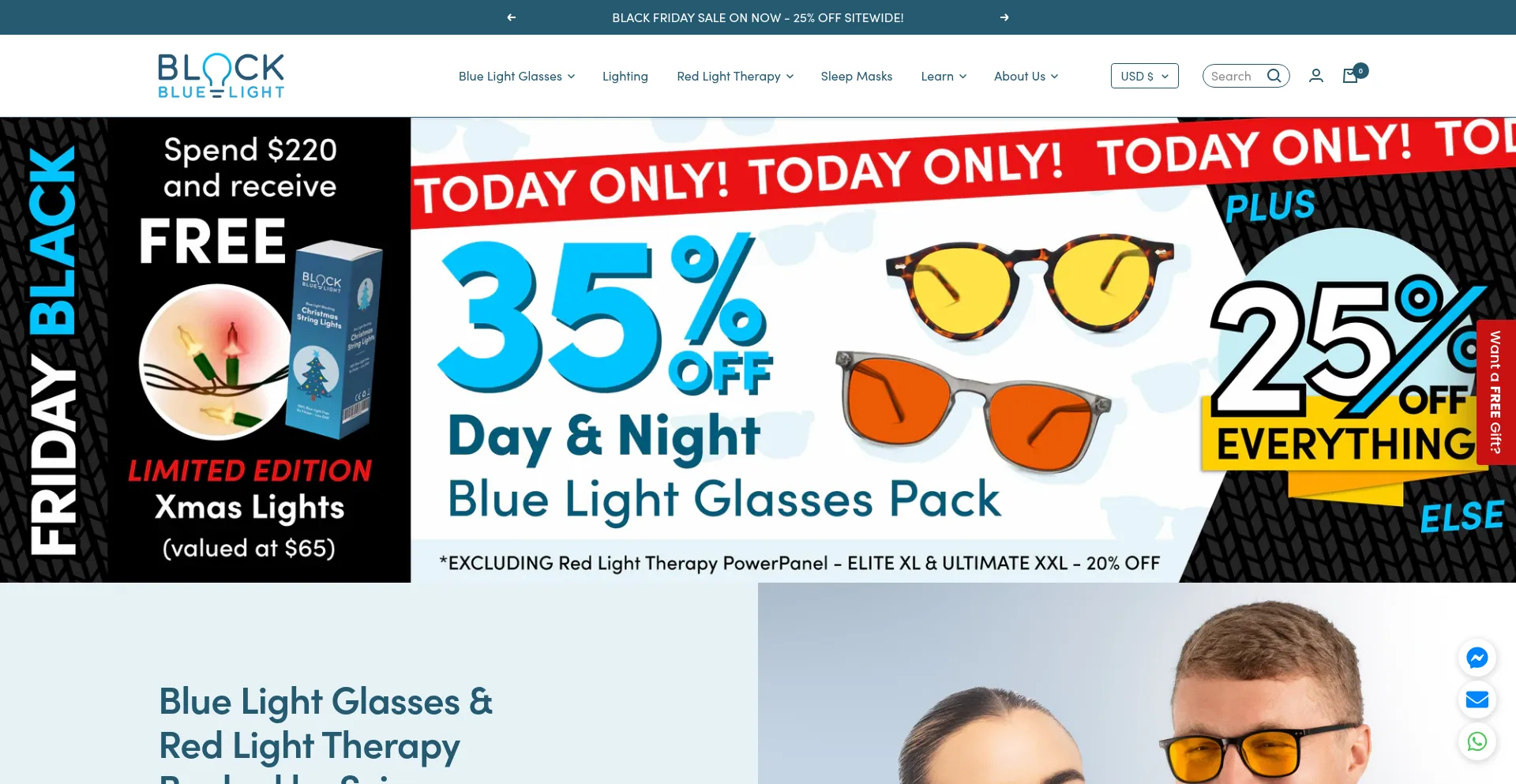This screenshot has width=1516, height=784.
Task: Click the Want a FREE Gift? tab
Action: click(1495, 392)
